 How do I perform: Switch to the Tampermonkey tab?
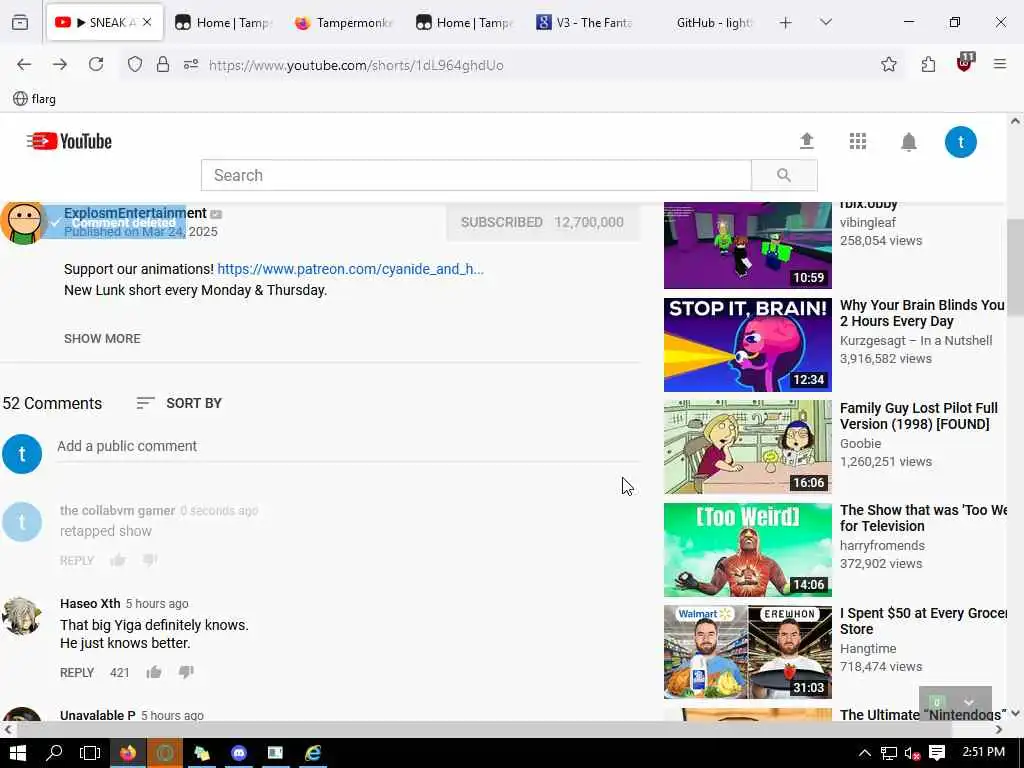[x=344, y=23]
